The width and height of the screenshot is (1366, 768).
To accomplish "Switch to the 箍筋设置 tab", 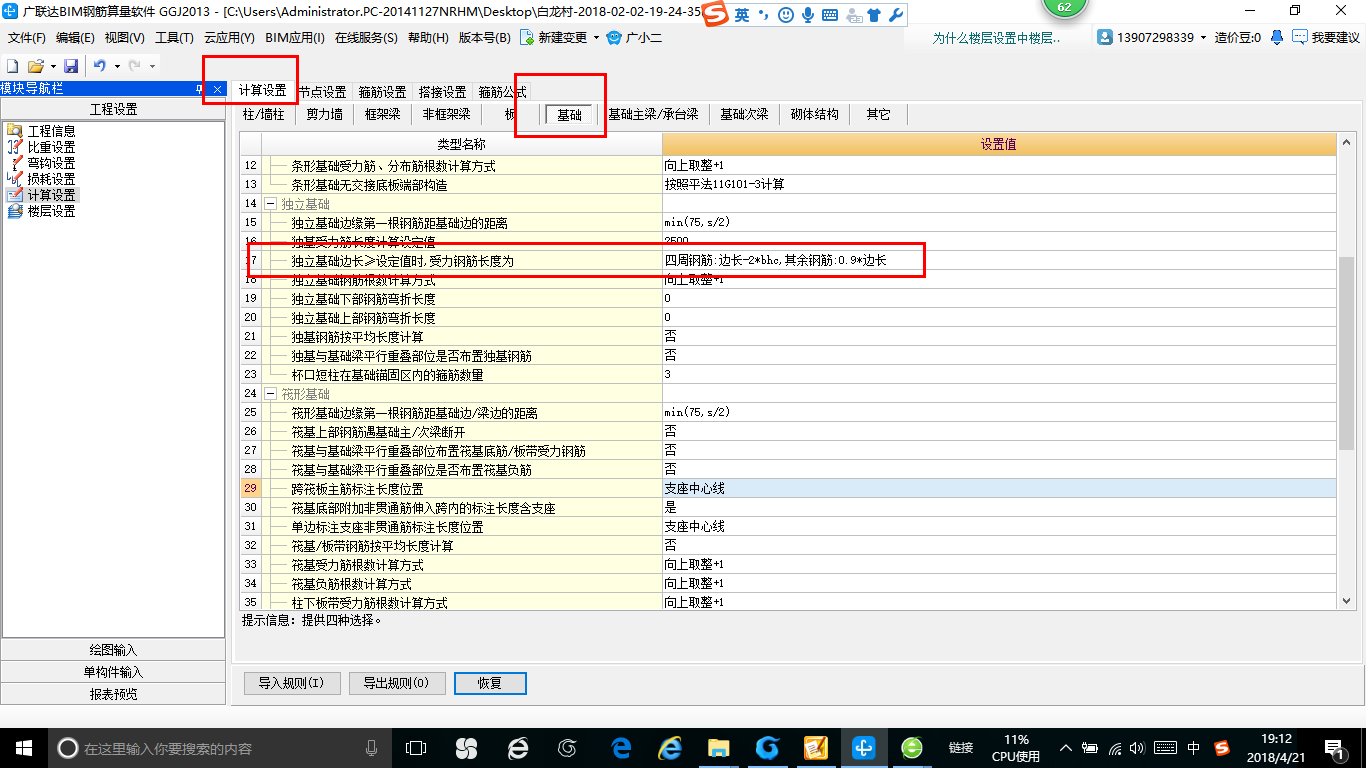I will [x=382, y=92].
